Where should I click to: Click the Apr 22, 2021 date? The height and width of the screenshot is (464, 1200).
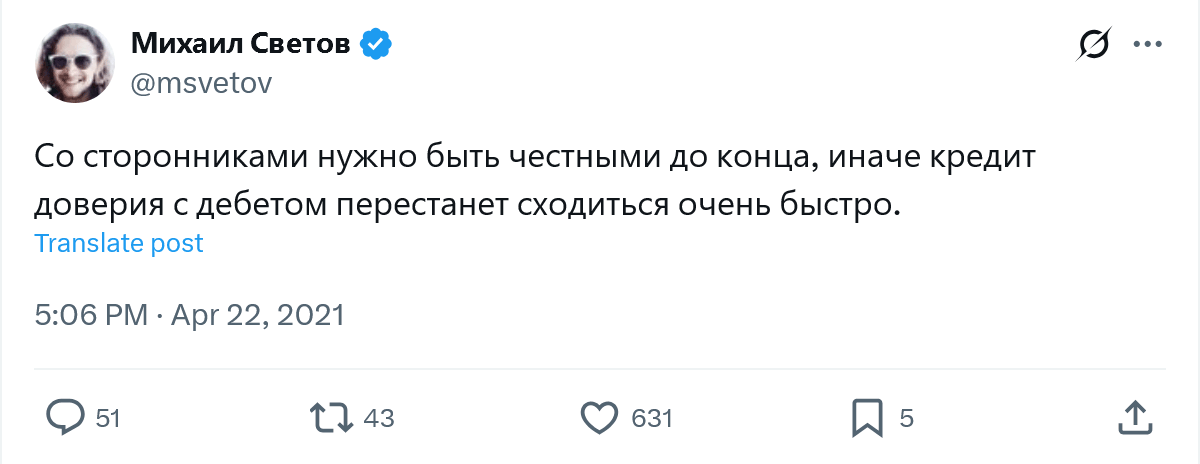(x=258, y=316)
